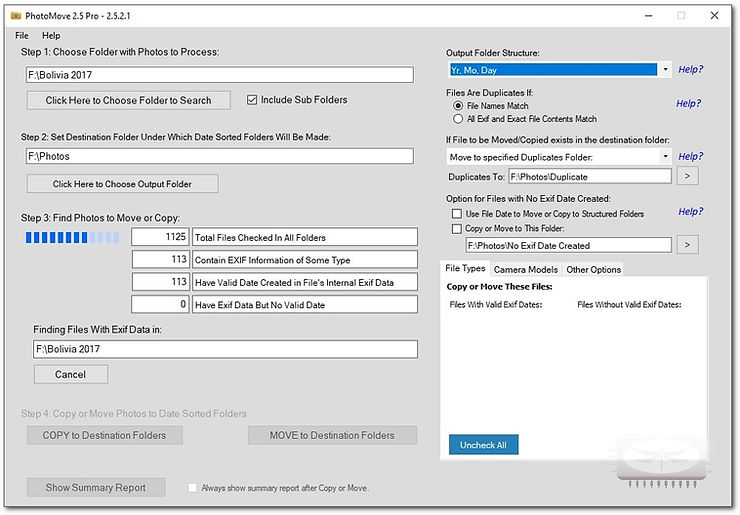Select the 1125 total files checked value
740x515 pixels.
point(160,237)
